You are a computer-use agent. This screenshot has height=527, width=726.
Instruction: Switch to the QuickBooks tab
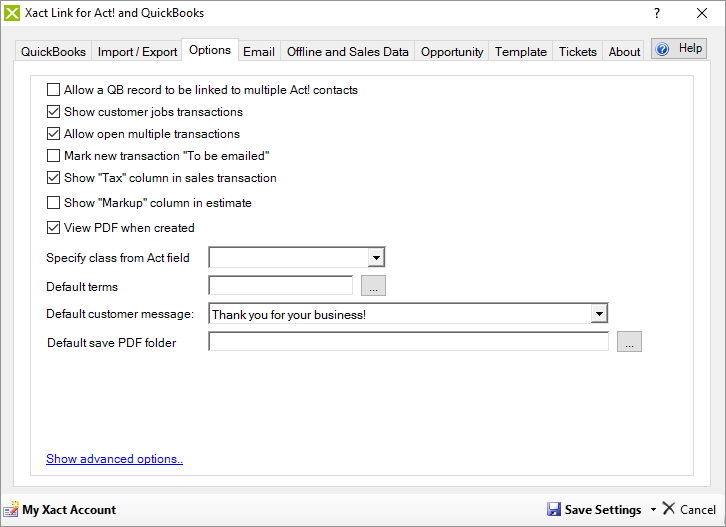coord(53,51)
